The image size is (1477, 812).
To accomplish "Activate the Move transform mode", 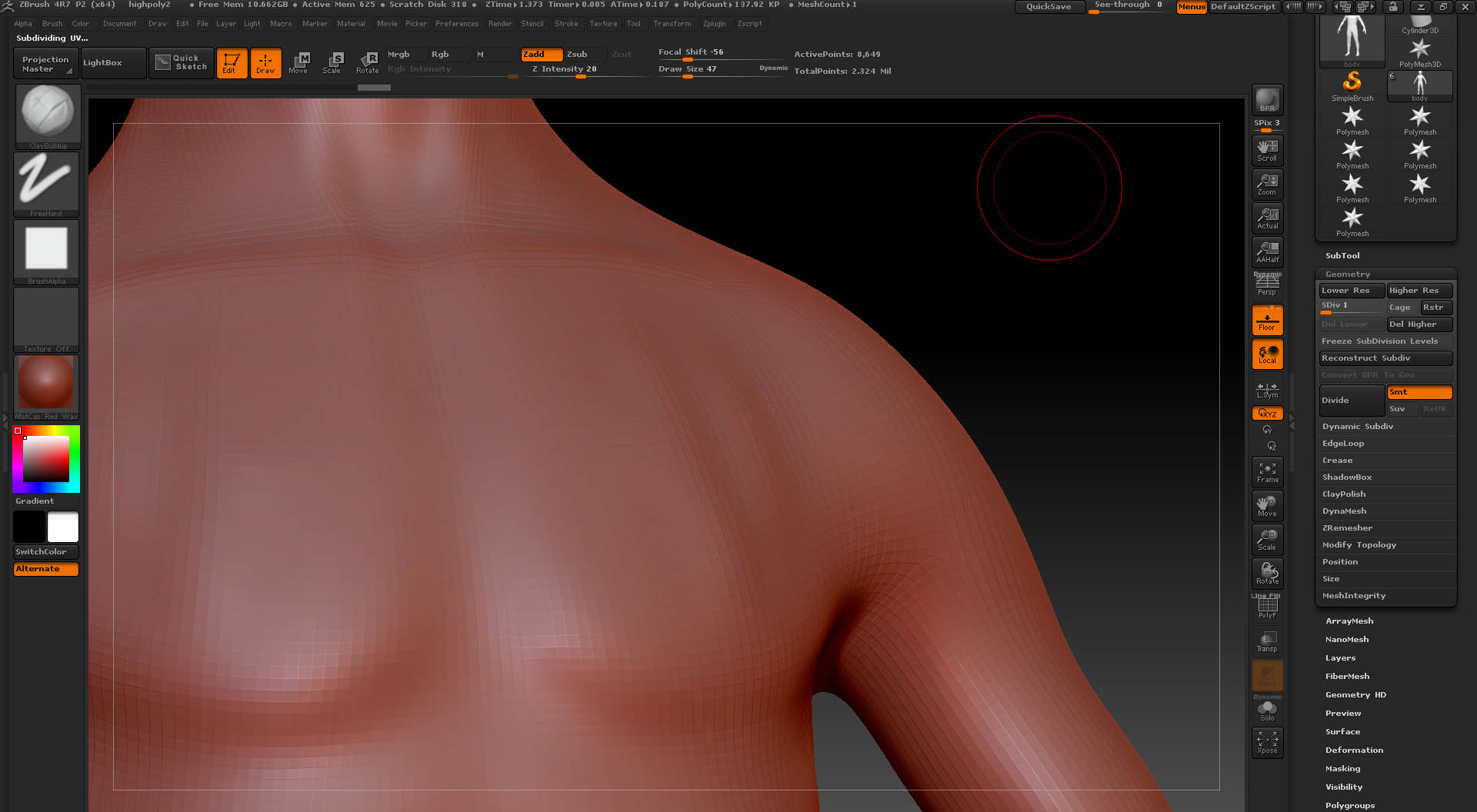I will tap(299, 62).
